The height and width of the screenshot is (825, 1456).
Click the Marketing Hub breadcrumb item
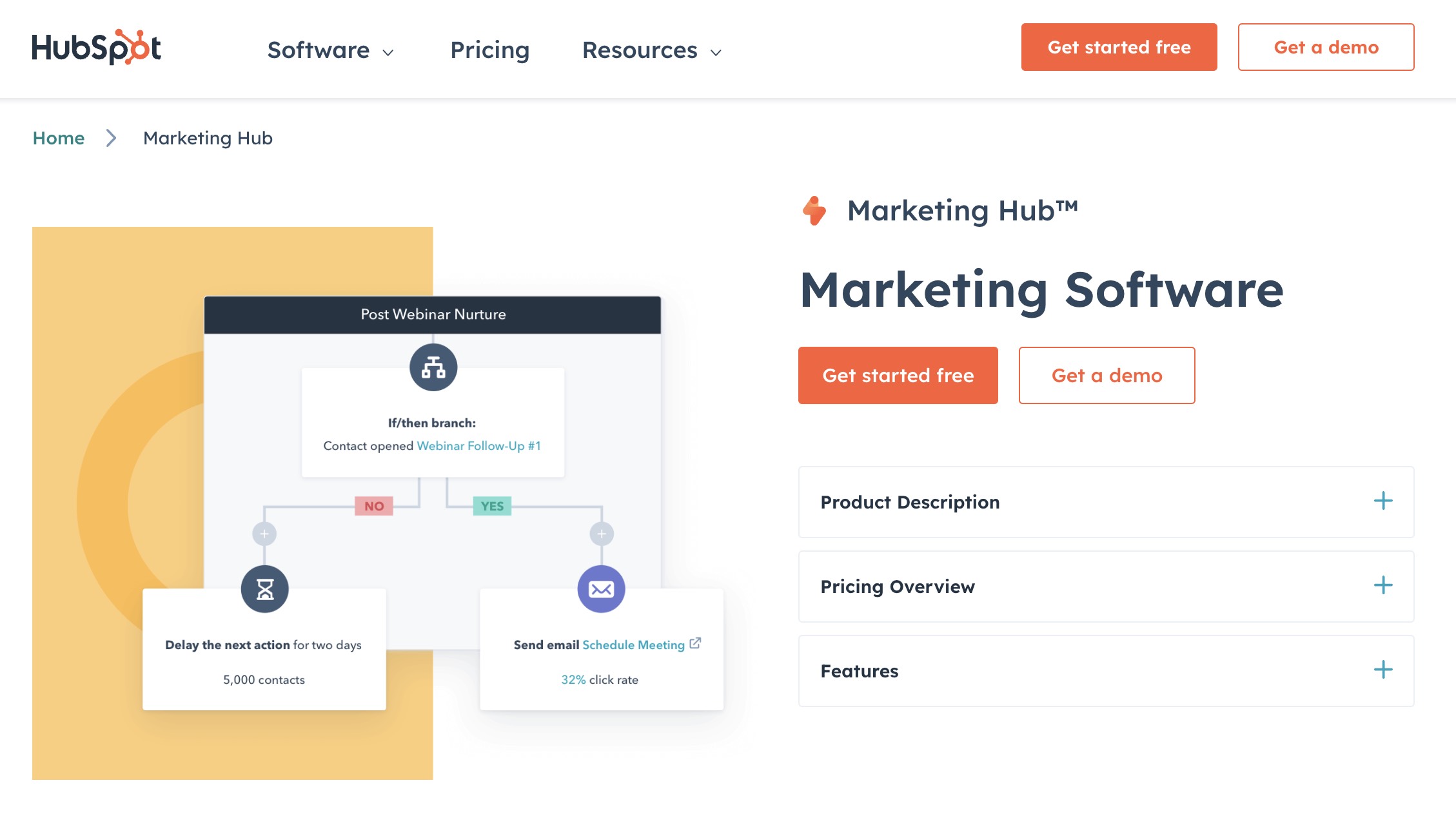coord(207,137)
